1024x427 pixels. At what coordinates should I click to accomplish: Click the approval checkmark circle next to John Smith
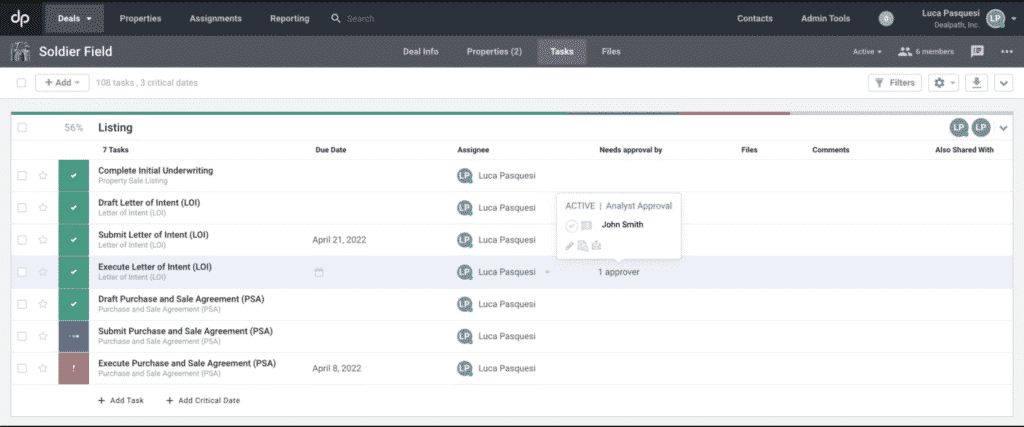pos(571,226)
